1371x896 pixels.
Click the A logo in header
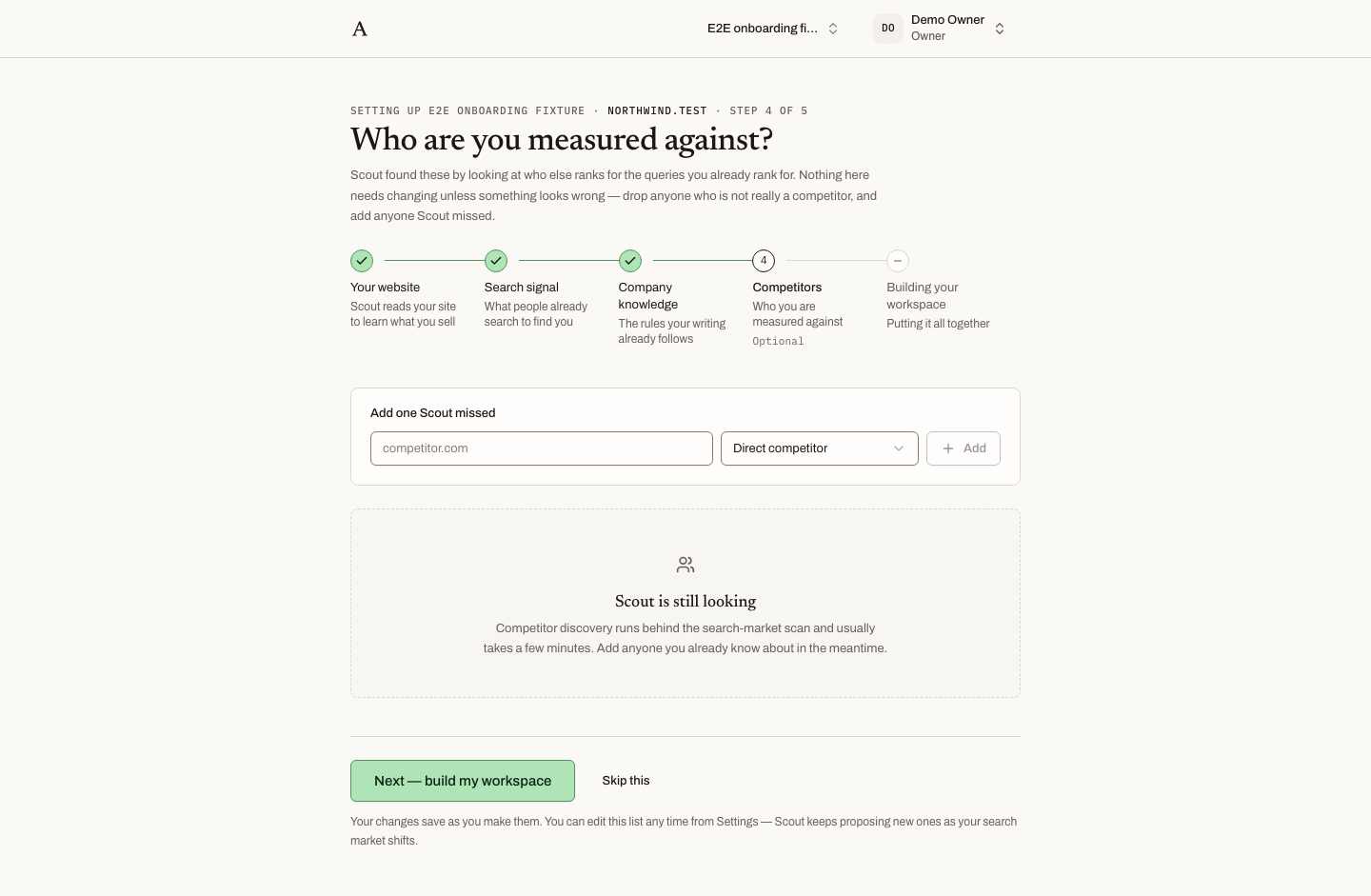(360, 29)
